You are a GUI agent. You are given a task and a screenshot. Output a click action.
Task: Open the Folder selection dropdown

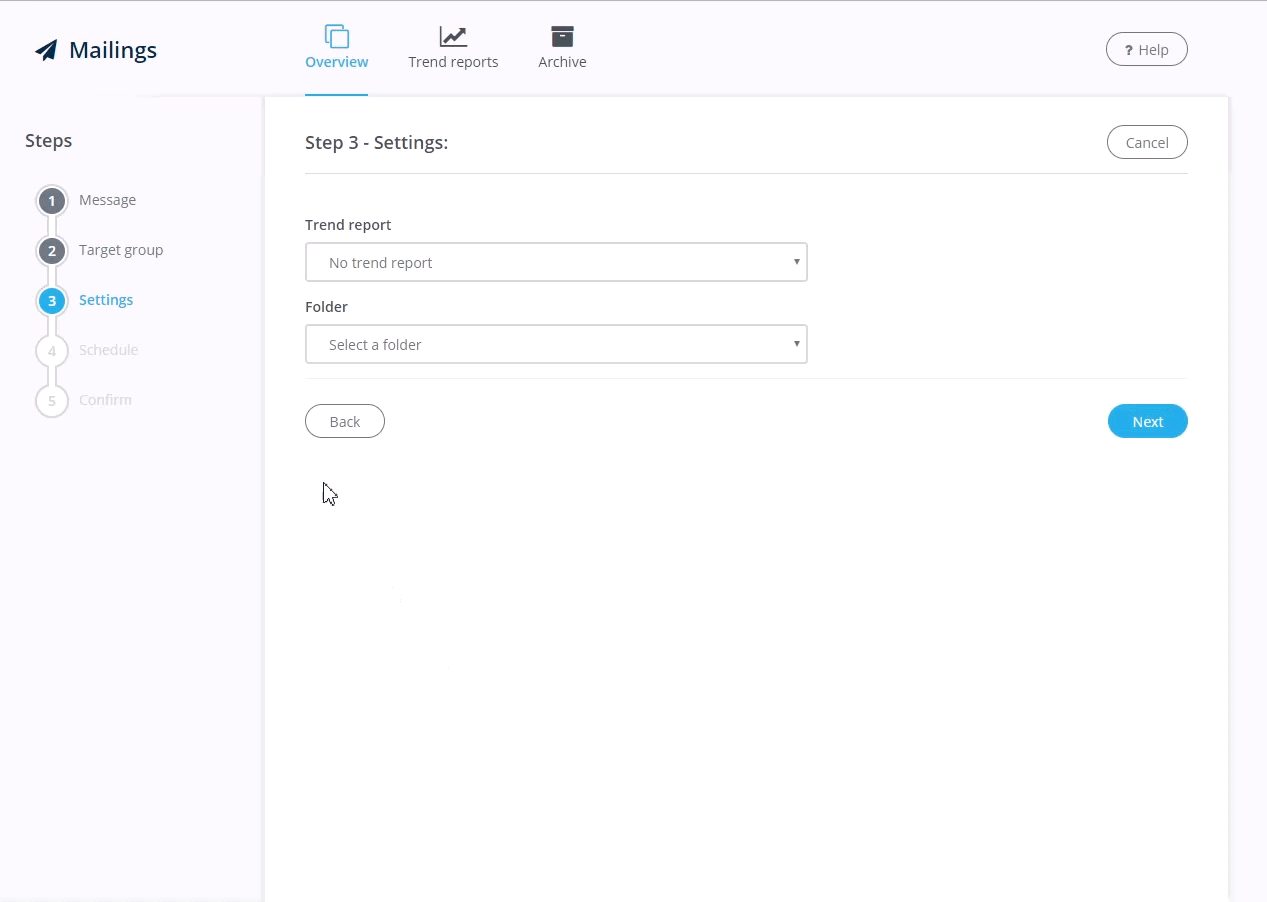556,344
